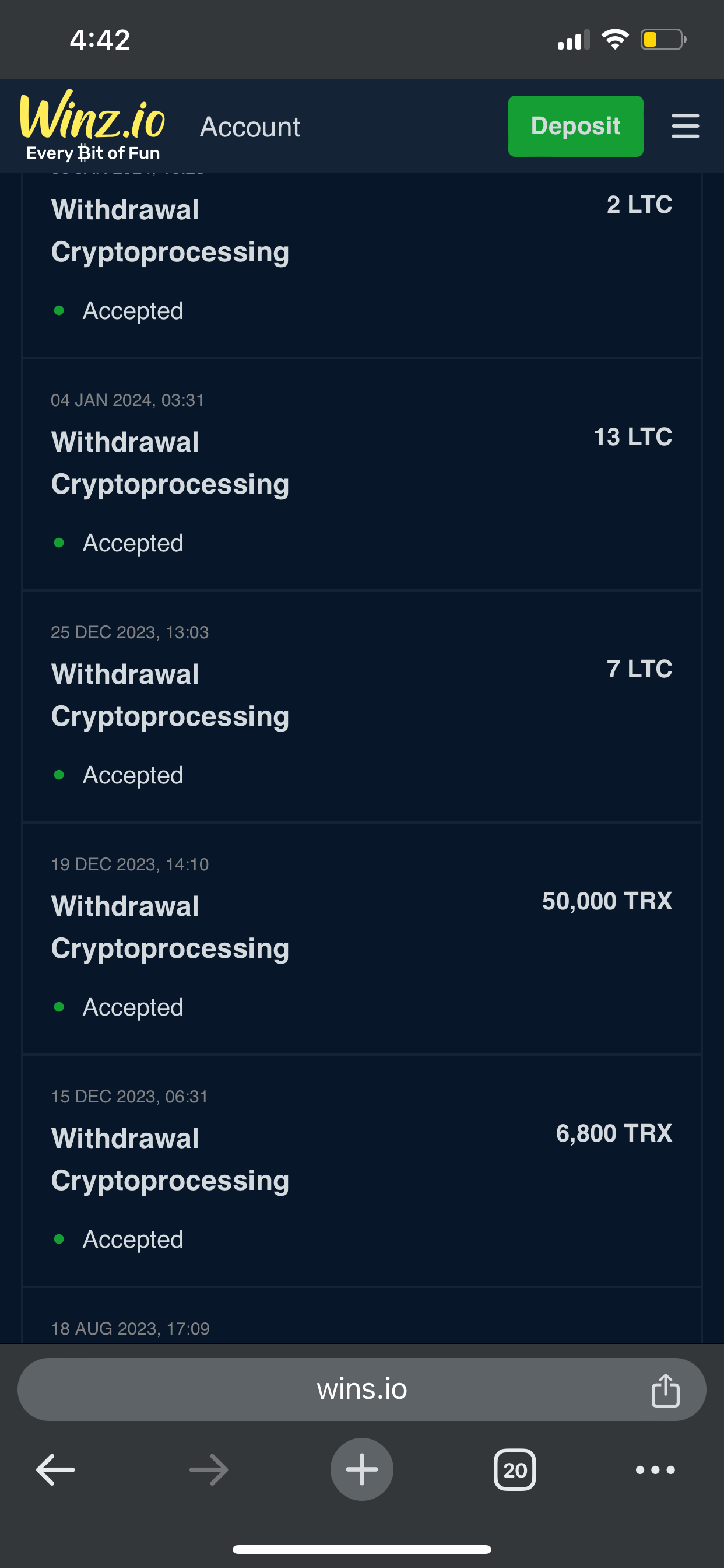
Task: Tap the wins.io address bar
Action: pos(361,1389)
